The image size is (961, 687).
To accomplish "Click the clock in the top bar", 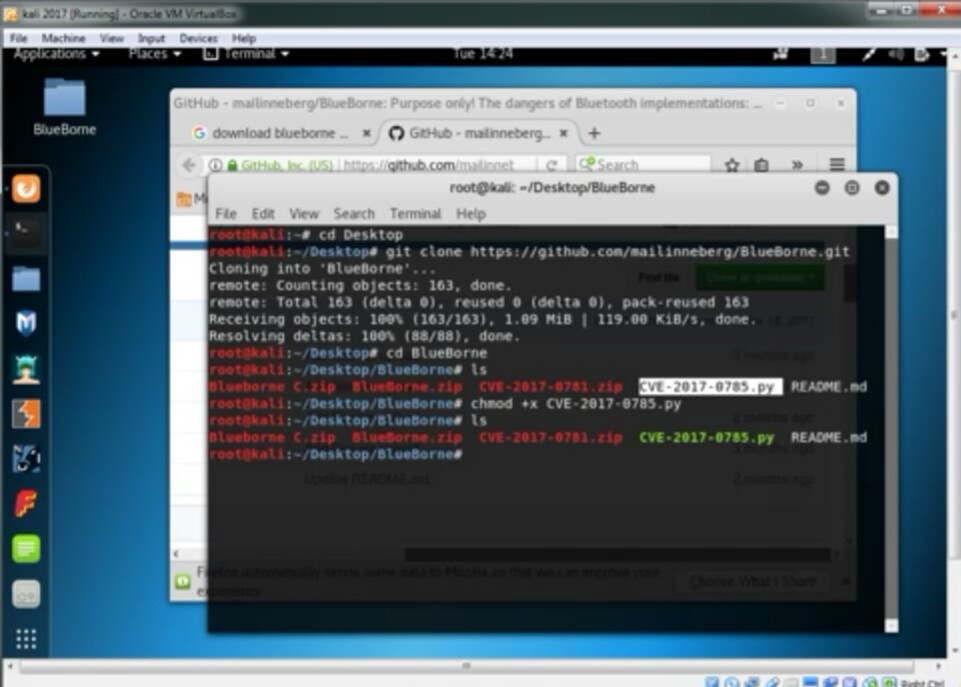I will pos(483,54).
